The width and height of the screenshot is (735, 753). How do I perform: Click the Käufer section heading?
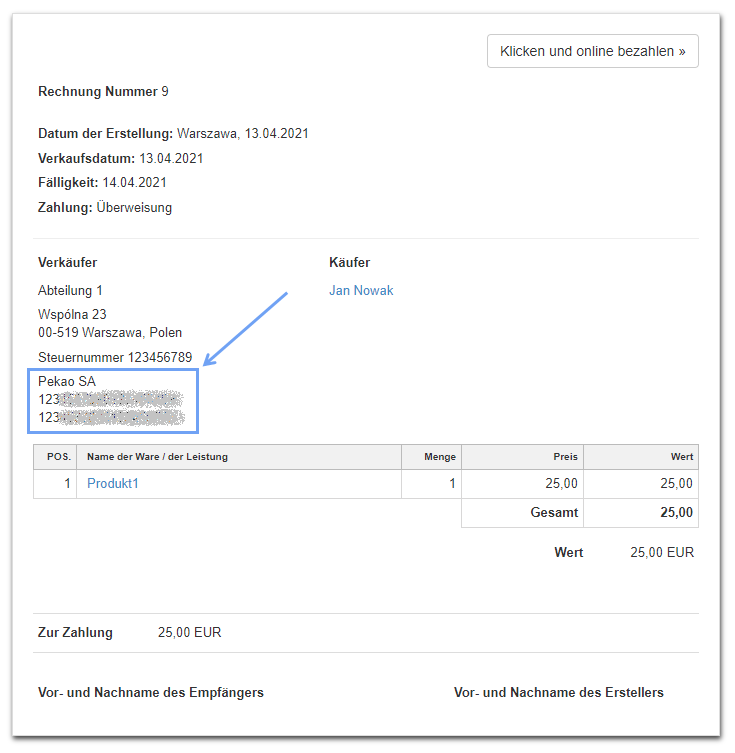(x=349, y=263)
